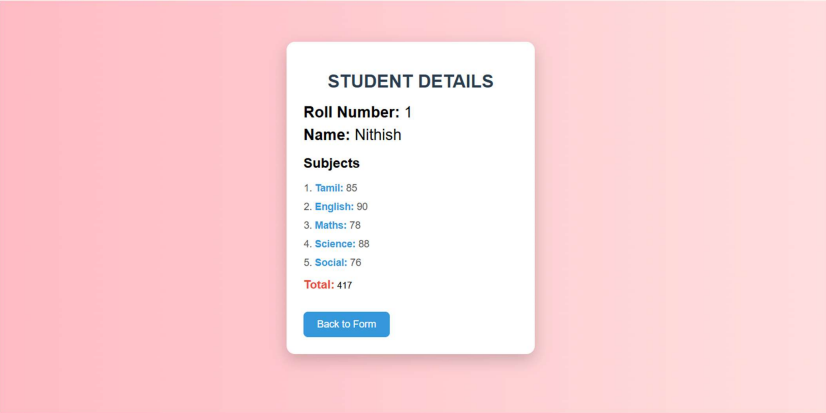Screen dimensions: 826x413
Task: Click the Science subject label
Action: click(335, 244)
